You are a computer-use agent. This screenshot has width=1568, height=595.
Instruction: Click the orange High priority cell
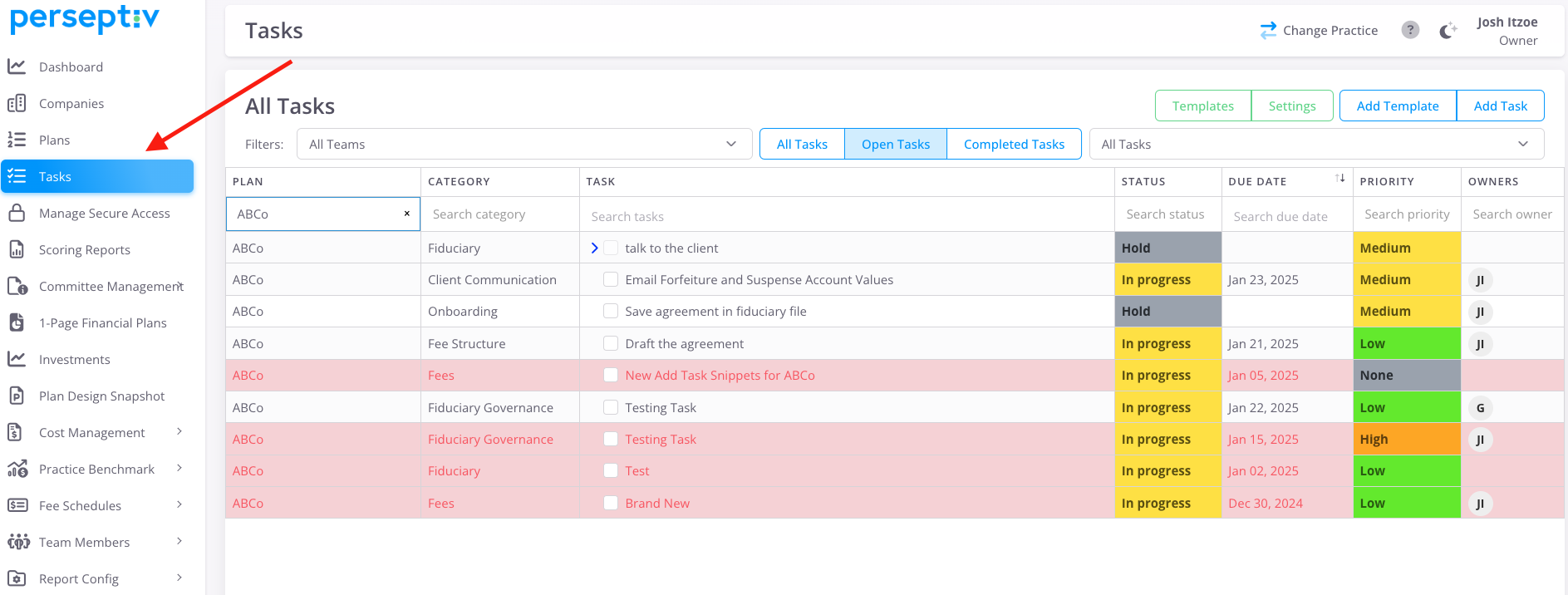(x=1406, y=439)
